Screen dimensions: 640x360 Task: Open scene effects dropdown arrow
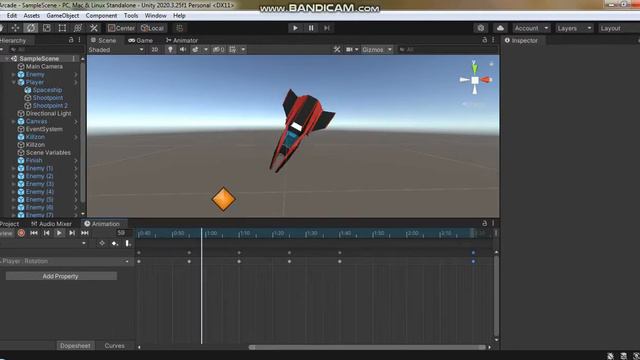pos(206,49)
